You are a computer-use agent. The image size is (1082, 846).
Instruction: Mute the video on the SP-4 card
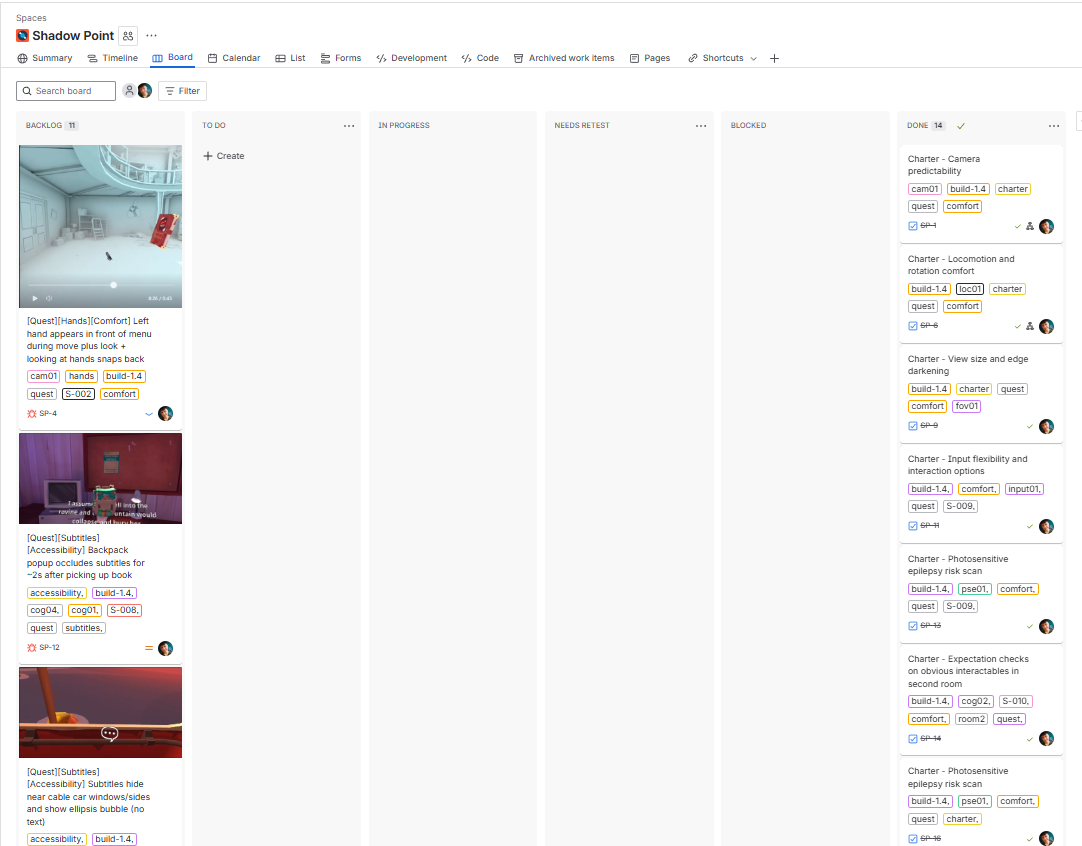pos(49,298)
